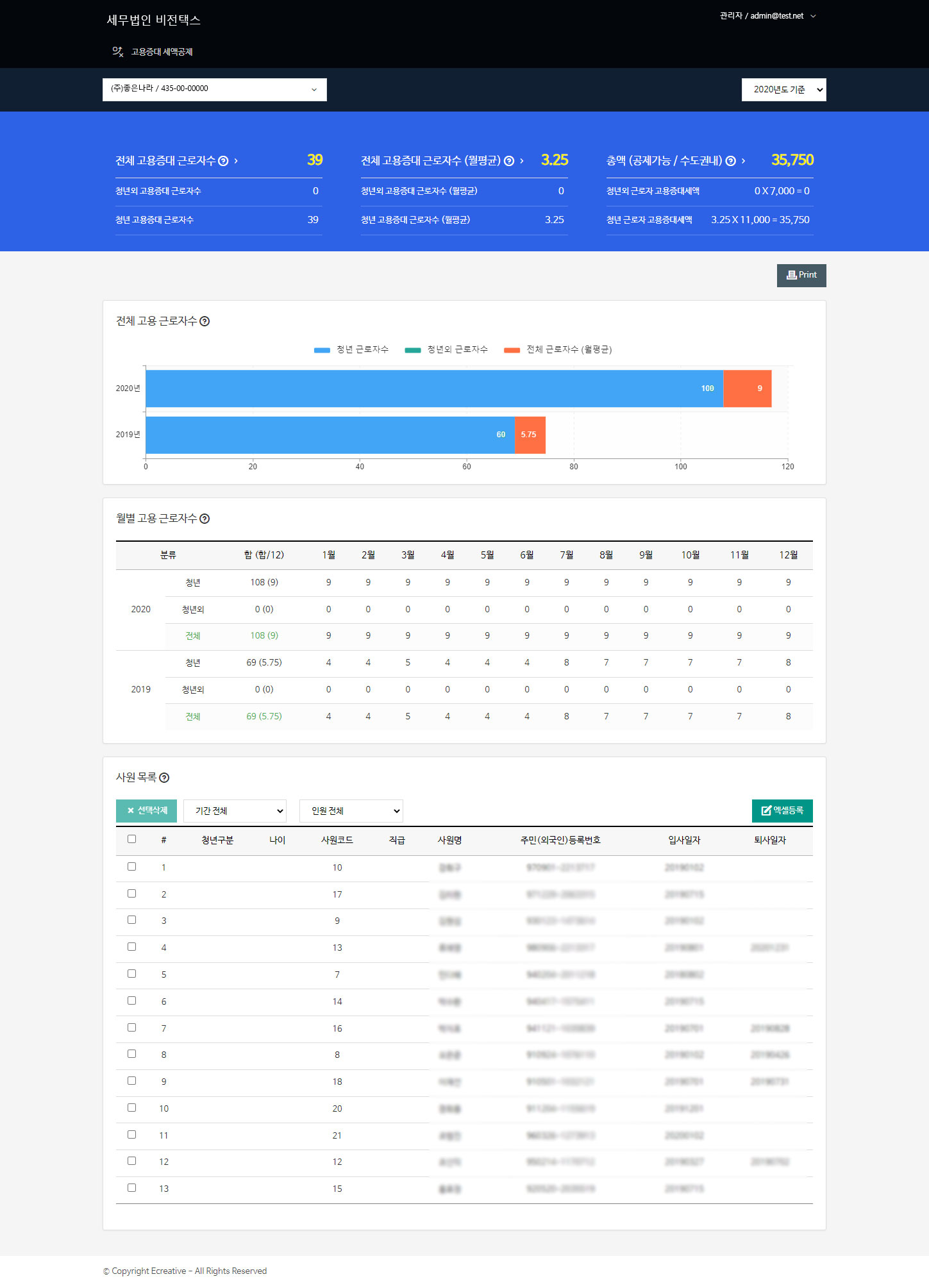Open help icon for 전체 고용 근로자수 chart

(x=205, y=321)
